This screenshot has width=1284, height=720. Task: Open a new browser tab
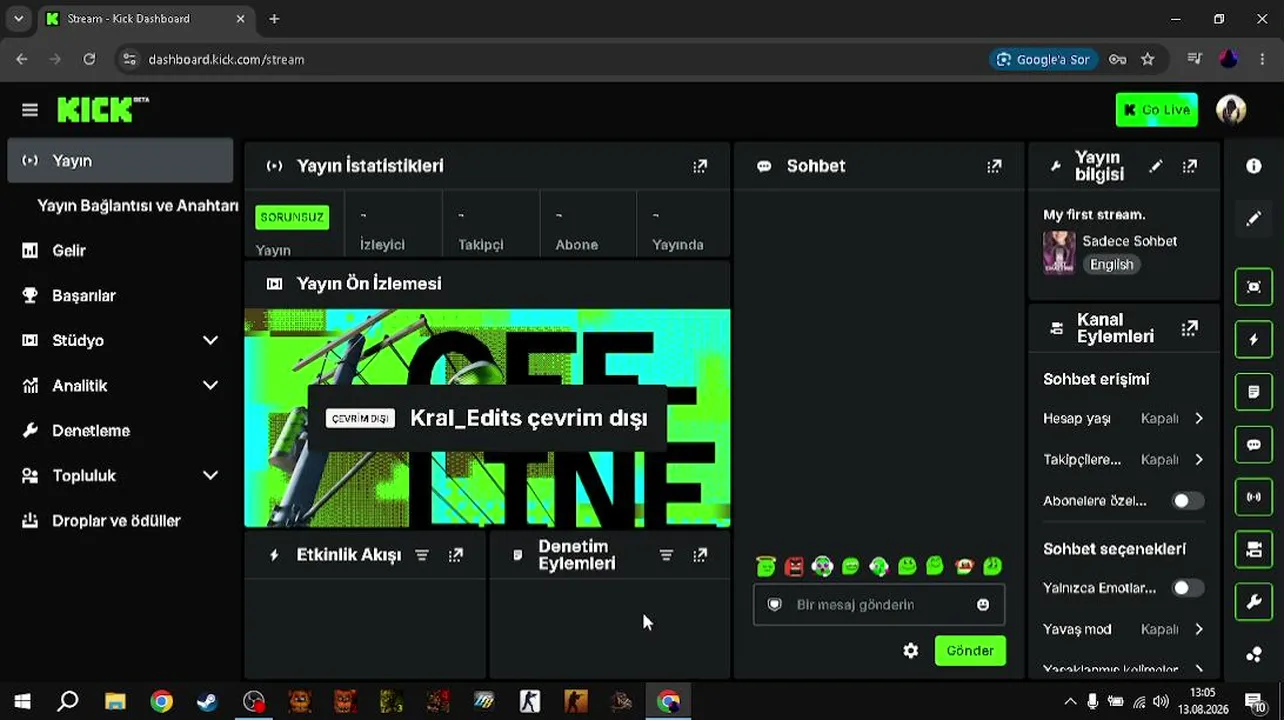click(x=274, y=18)
